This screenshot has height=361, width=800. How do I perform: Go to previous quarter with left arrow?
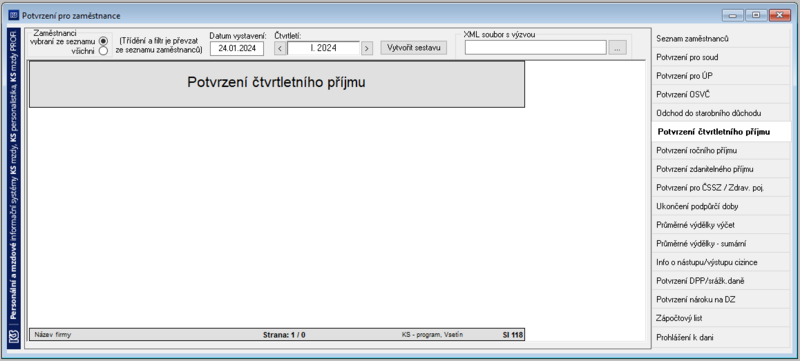280,48
